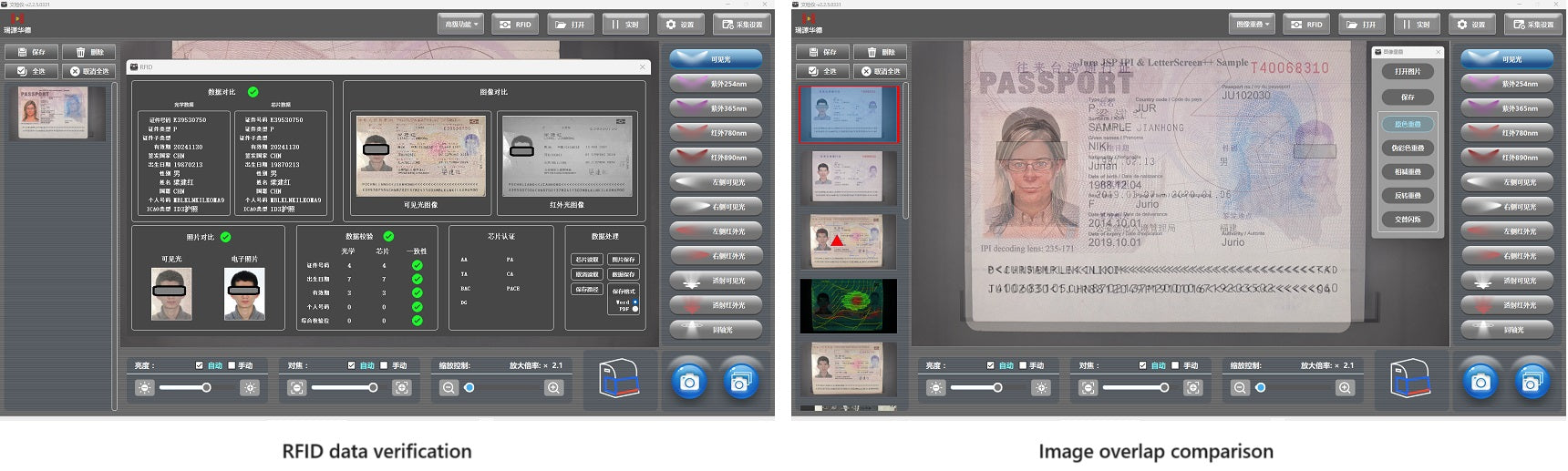Click RFID toolbar button in right window
The image size is (1568, 471).
[1306, 25]
